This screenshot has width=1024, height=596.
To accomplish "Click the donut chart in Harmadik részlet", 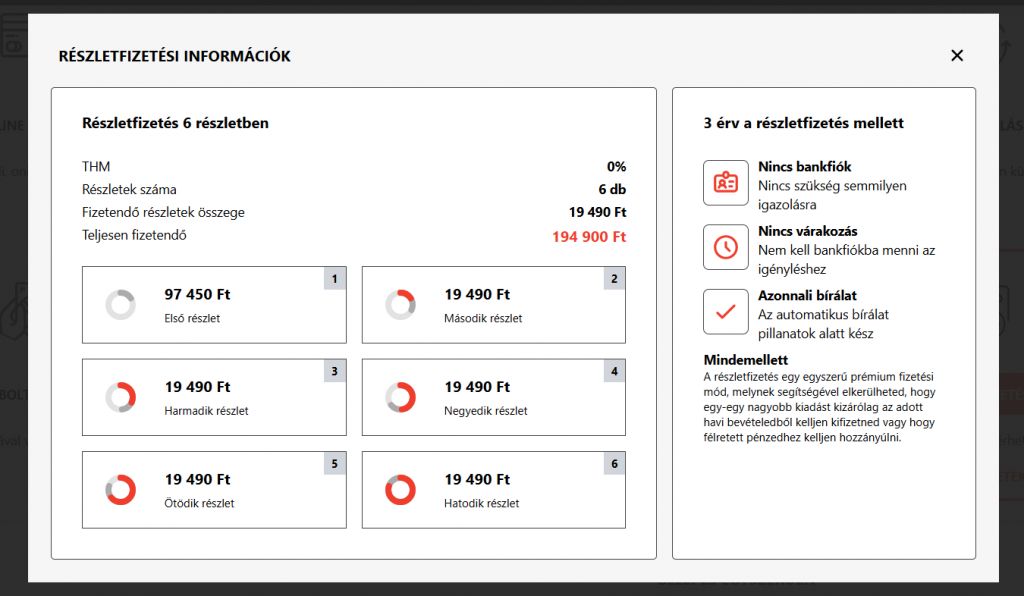I will [x=120, y=397].
